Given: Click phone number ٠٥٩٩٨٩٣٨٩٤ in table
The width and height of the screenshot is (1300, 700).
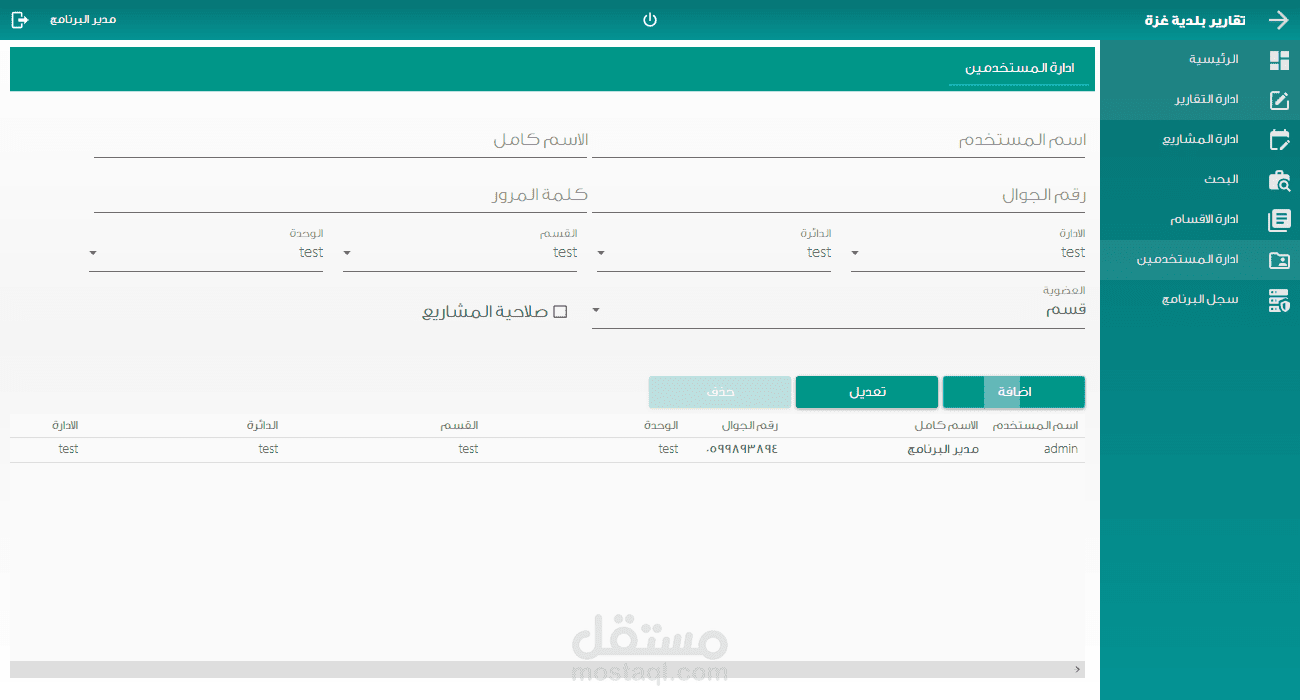Looking at the screenshot, I should pyautogui.click(x=742, y=449).
